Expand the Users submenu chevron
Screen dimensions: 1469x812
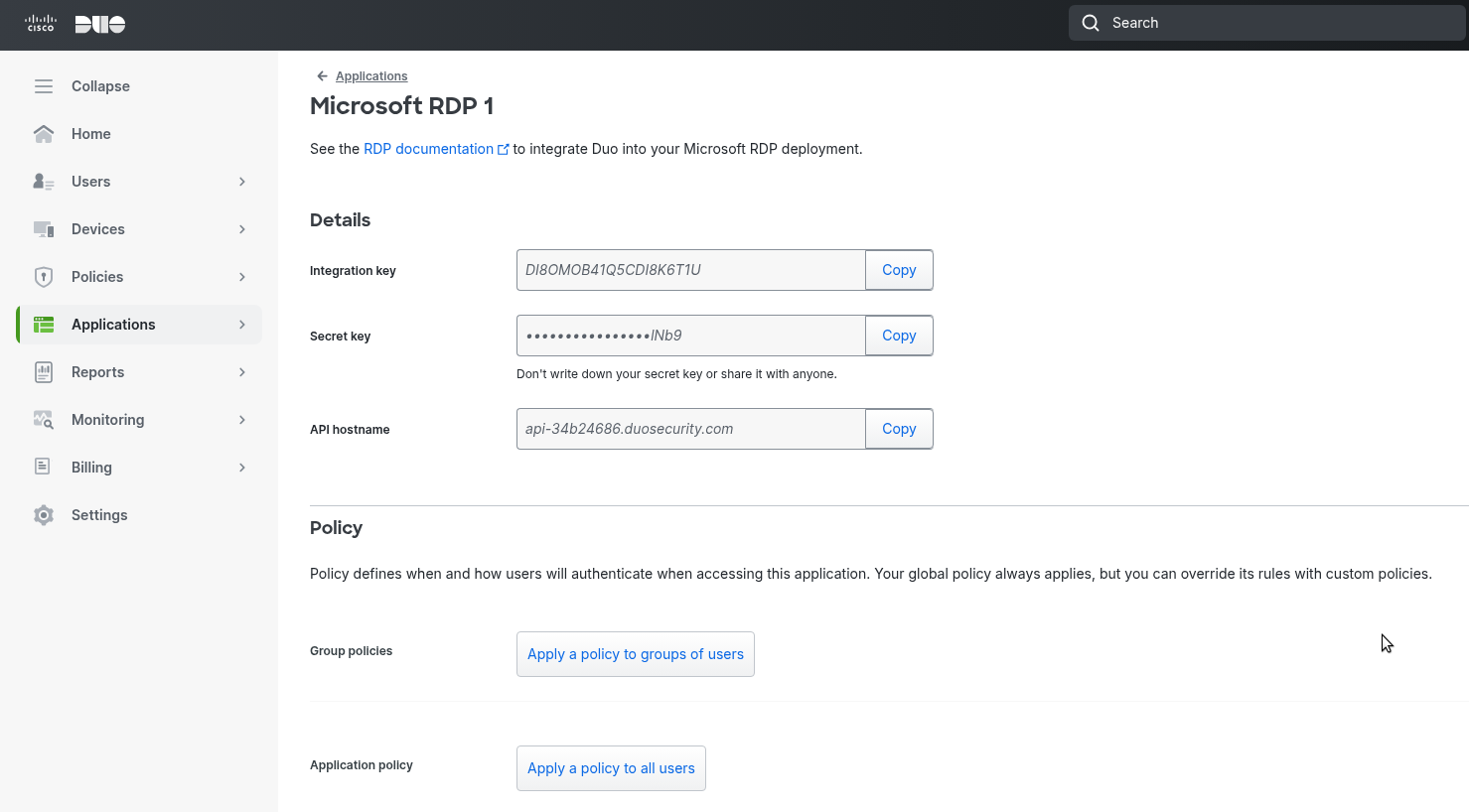(x=242, y=182)
